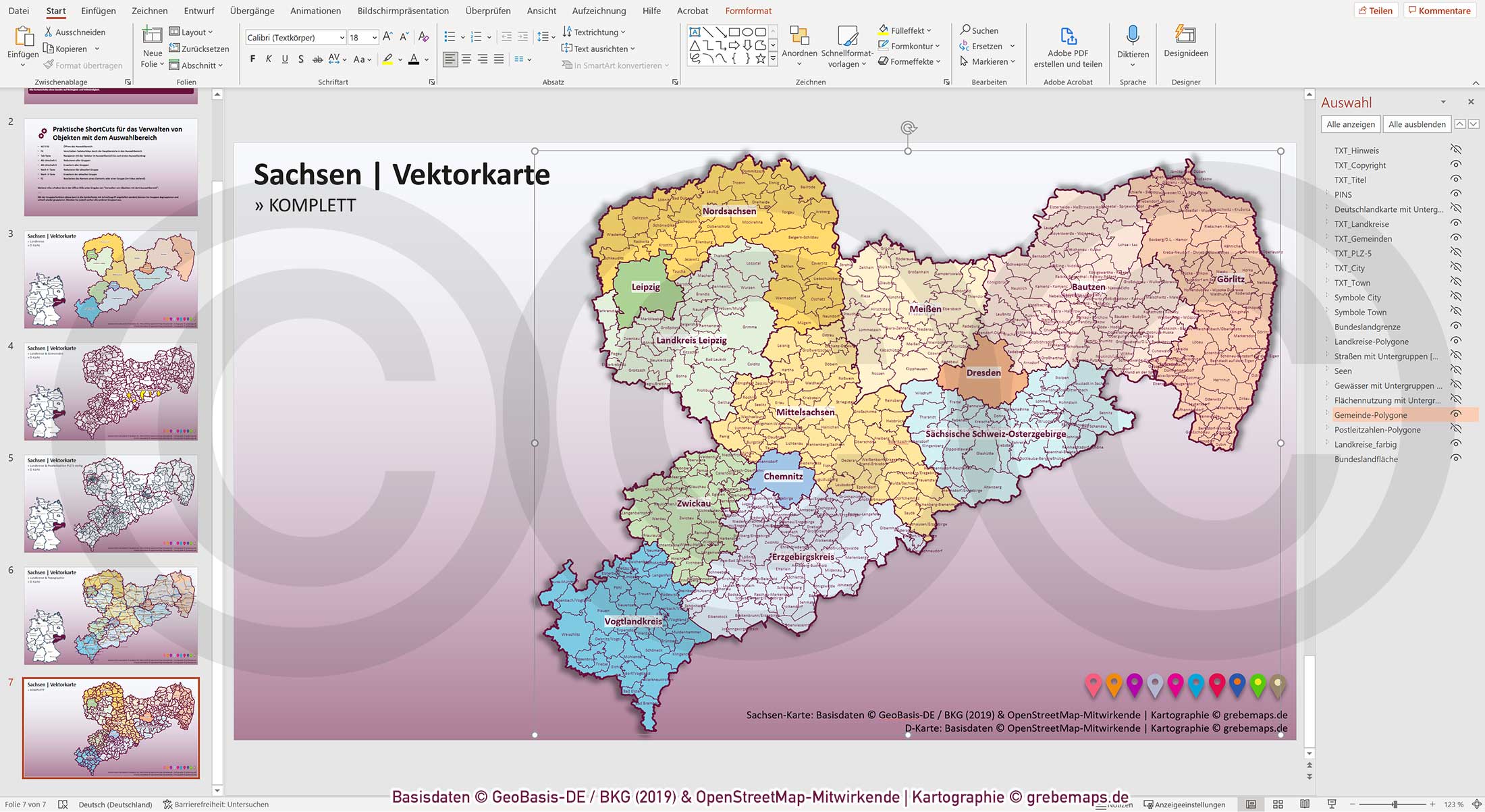
Task: Show the hidden TXT_Titel layer
Action: (x=1457, y=180)
